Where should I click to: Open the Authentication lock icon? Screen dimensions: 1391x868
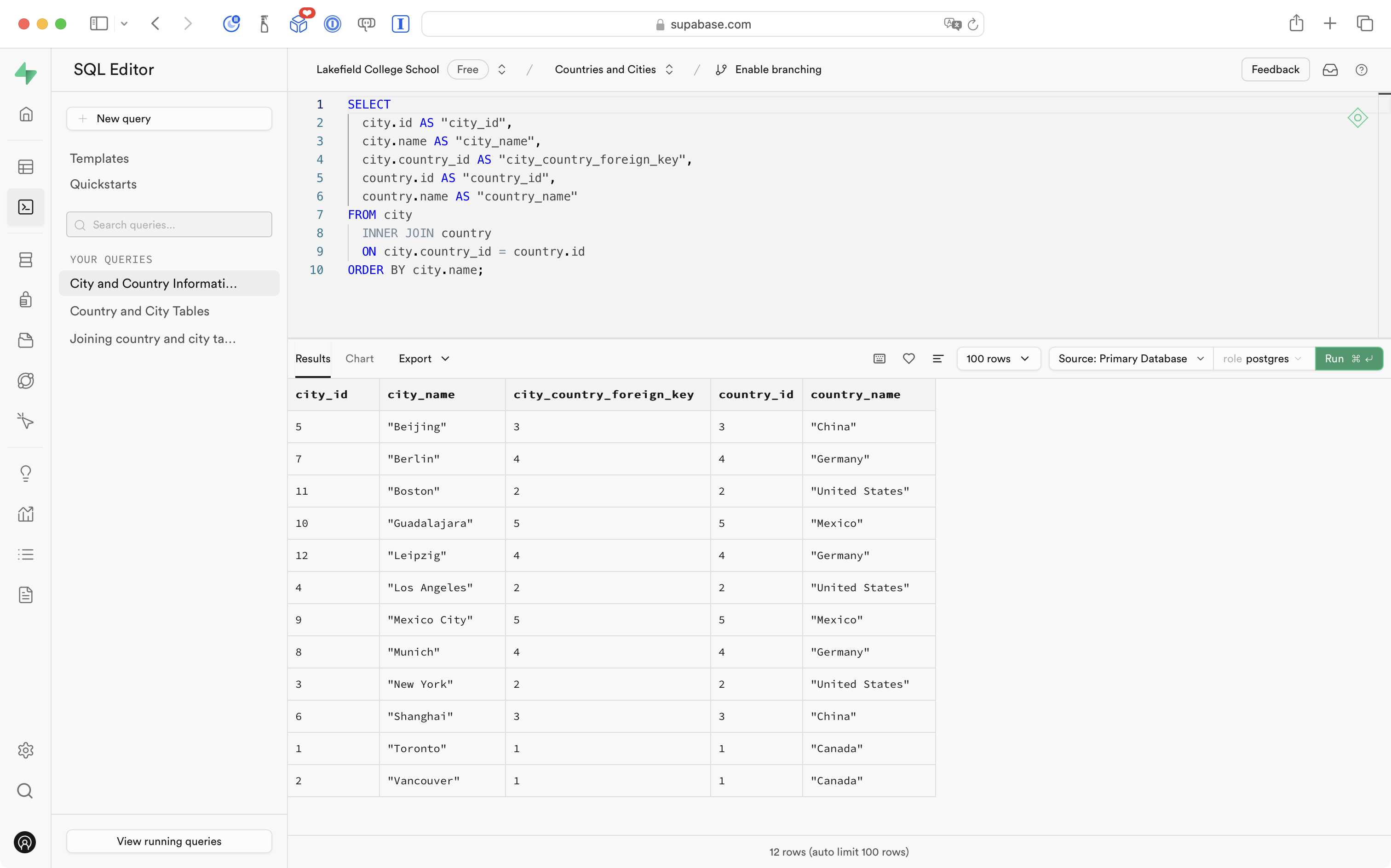click(x=26, y=300)
